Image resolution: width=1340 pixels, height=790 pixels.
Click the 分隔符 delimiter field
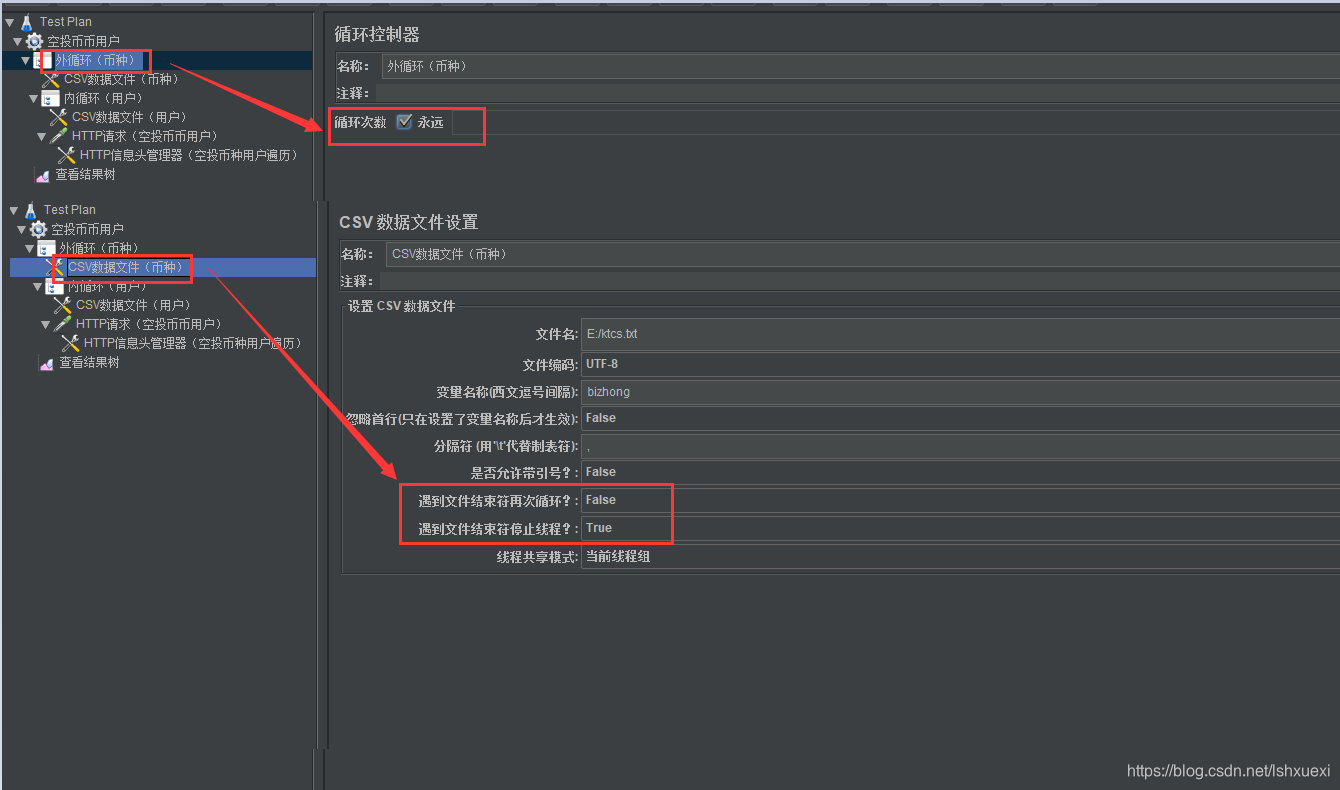tap(960, 446)
